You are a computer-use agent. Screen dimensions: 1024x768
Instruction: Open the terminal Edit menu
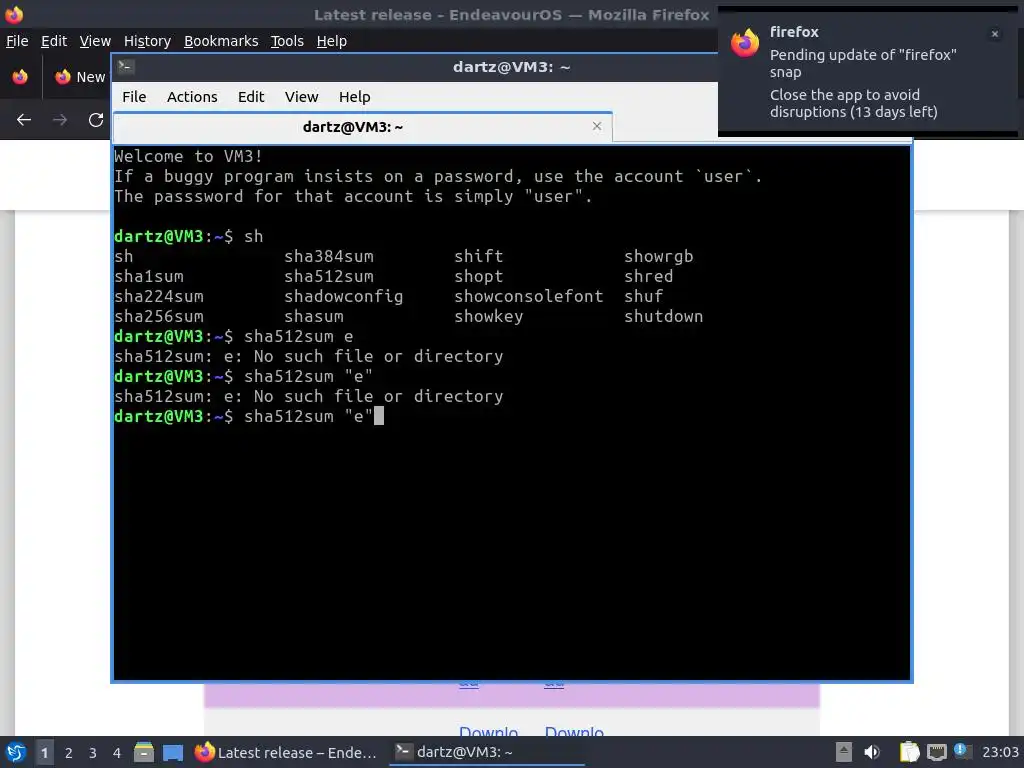tap(251, 97)
